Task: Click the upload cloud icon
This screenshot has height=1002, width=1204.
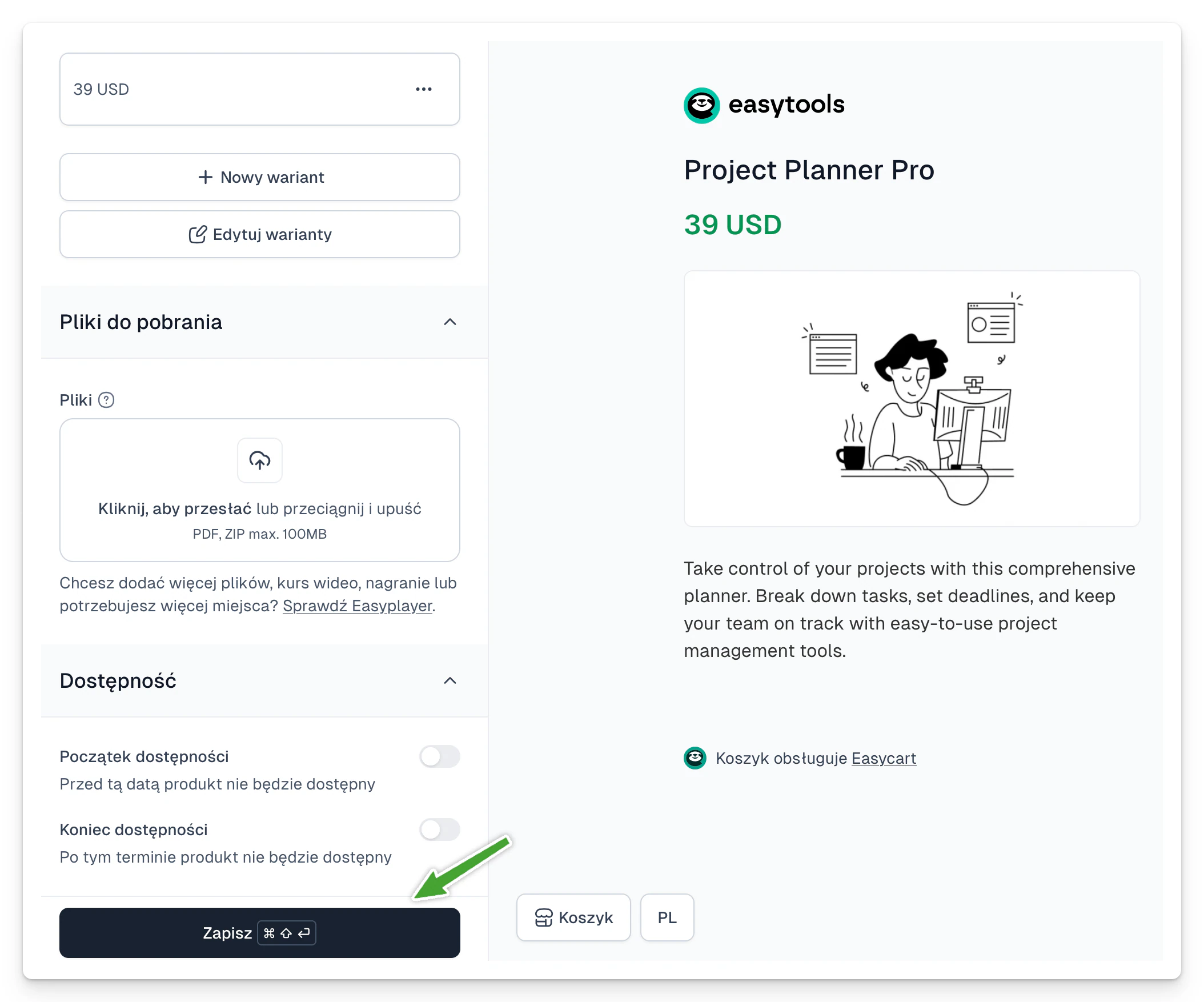Action: 260,460
